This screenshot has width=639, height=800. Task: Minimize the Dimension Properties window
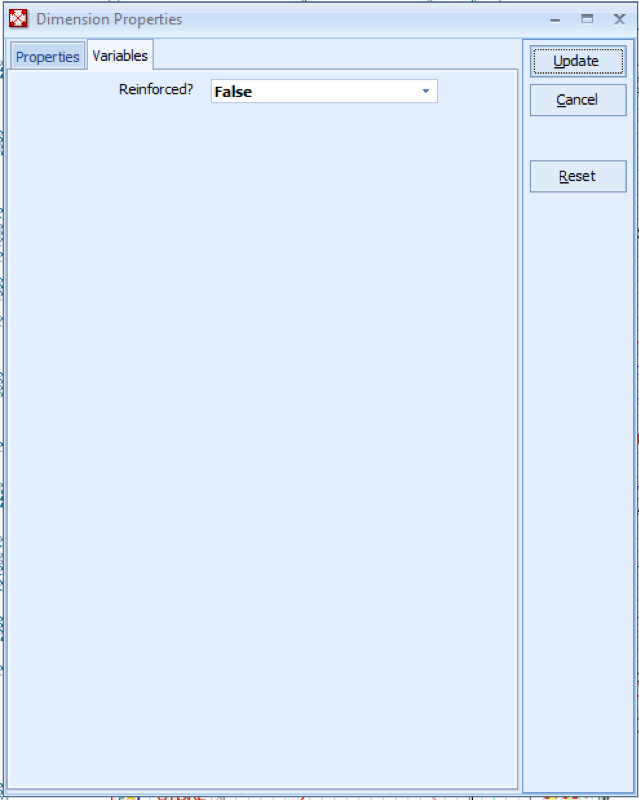[x=555, y=19]
